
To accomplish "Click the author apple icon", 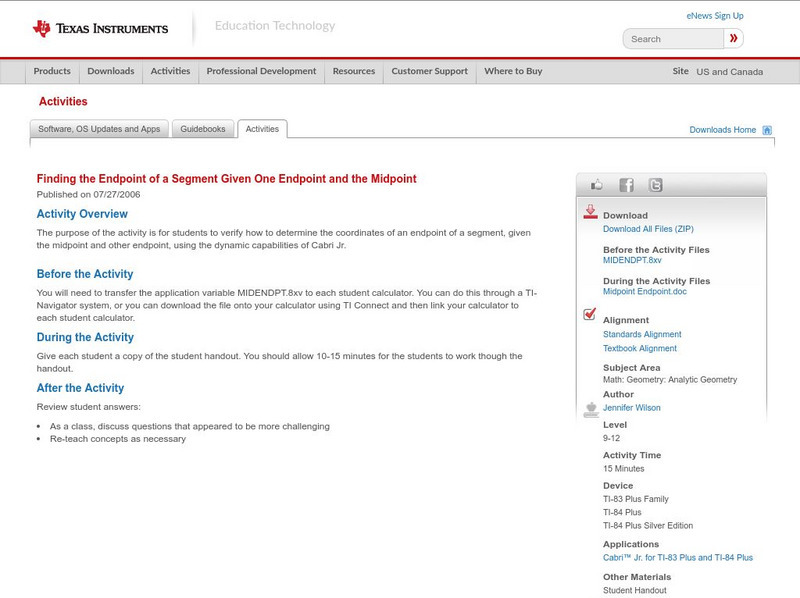I will 591,409.
